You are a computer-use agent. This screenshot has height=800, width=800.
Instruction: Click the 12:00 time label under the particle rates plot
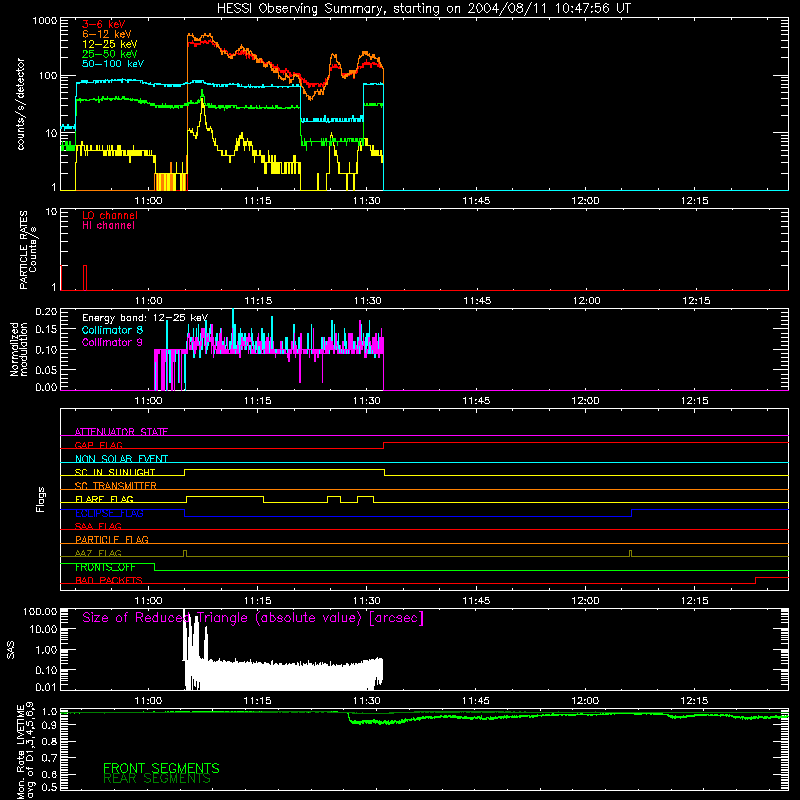pyautogui.click(x=586, y=301)
